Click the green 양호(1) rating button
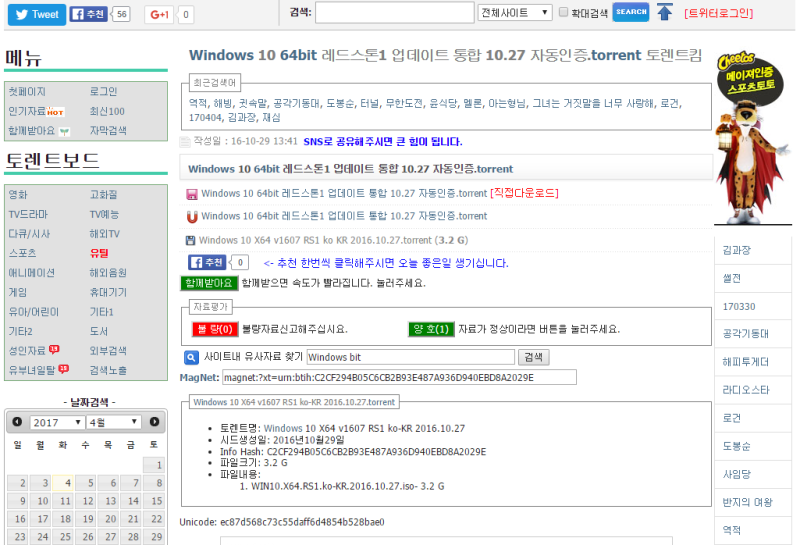This screenshot has height=545, width=800. (431, 330)
